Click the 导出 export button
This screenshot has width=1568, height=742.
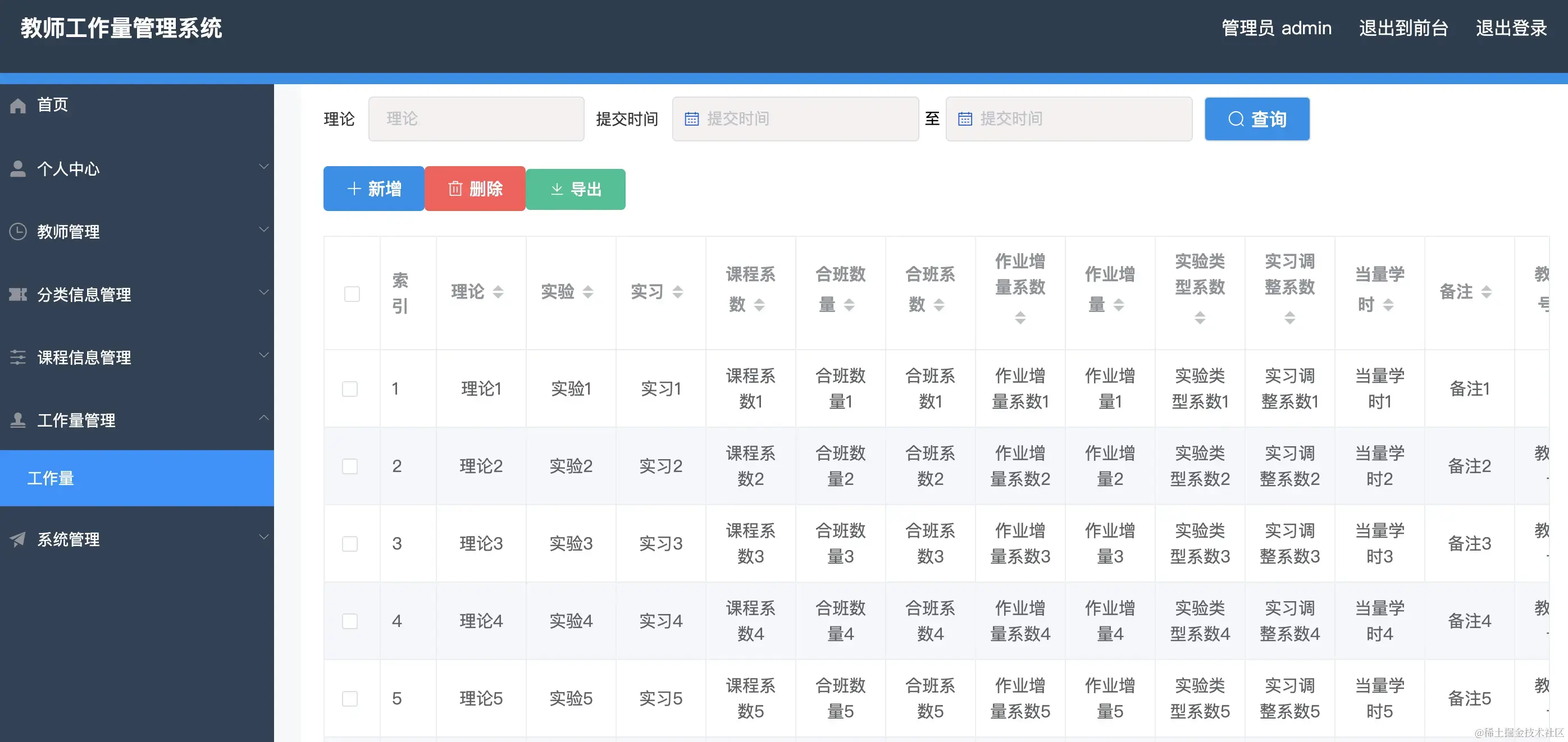tap(575, 189)
